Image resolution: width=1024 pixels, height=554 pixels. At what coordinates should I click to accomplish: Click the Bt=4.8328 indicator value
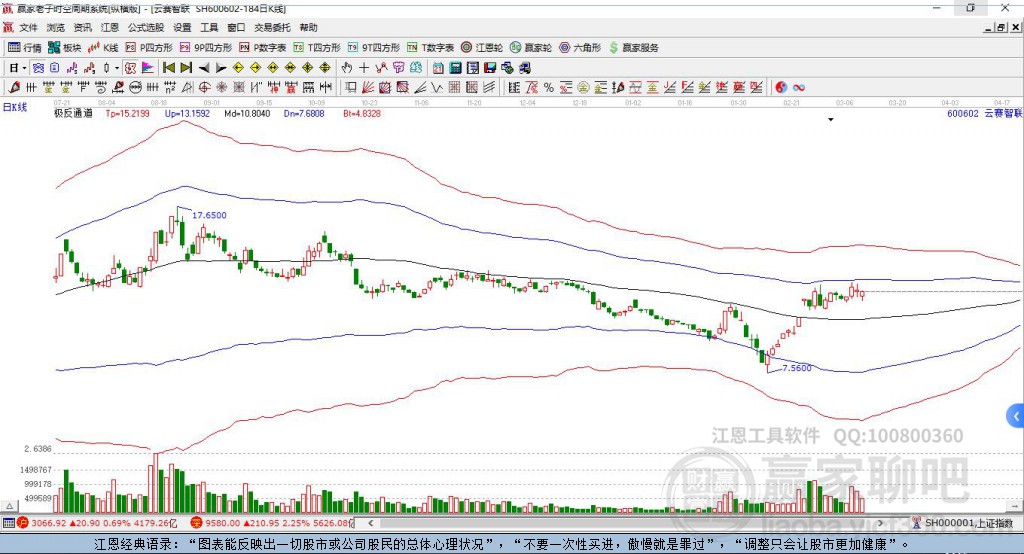[x=362, y=113]
